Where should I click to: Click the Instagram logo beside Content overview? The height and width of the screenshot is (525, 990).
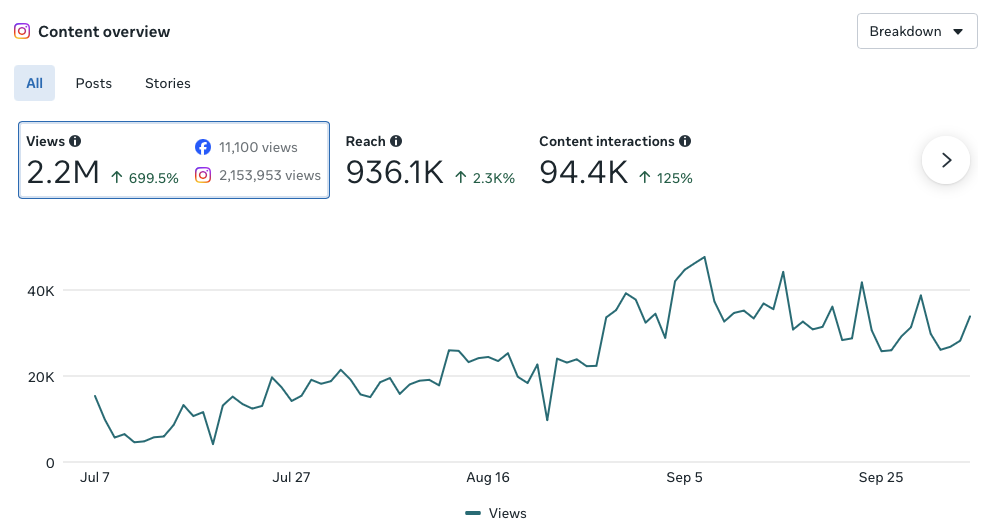pyautogui.click(x=22, y=32)
